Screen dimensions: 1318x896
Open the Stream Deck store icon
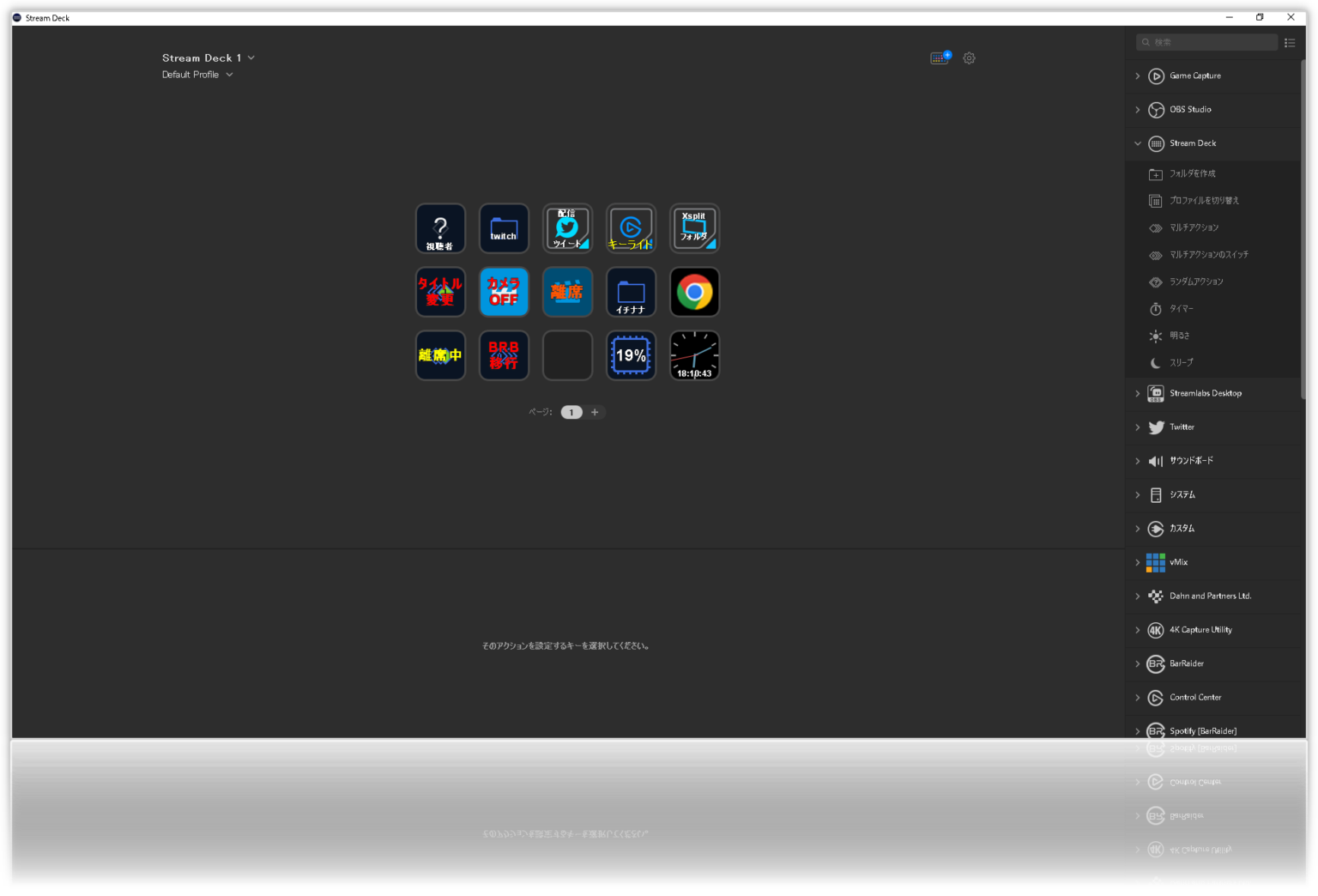click(940, 58)
